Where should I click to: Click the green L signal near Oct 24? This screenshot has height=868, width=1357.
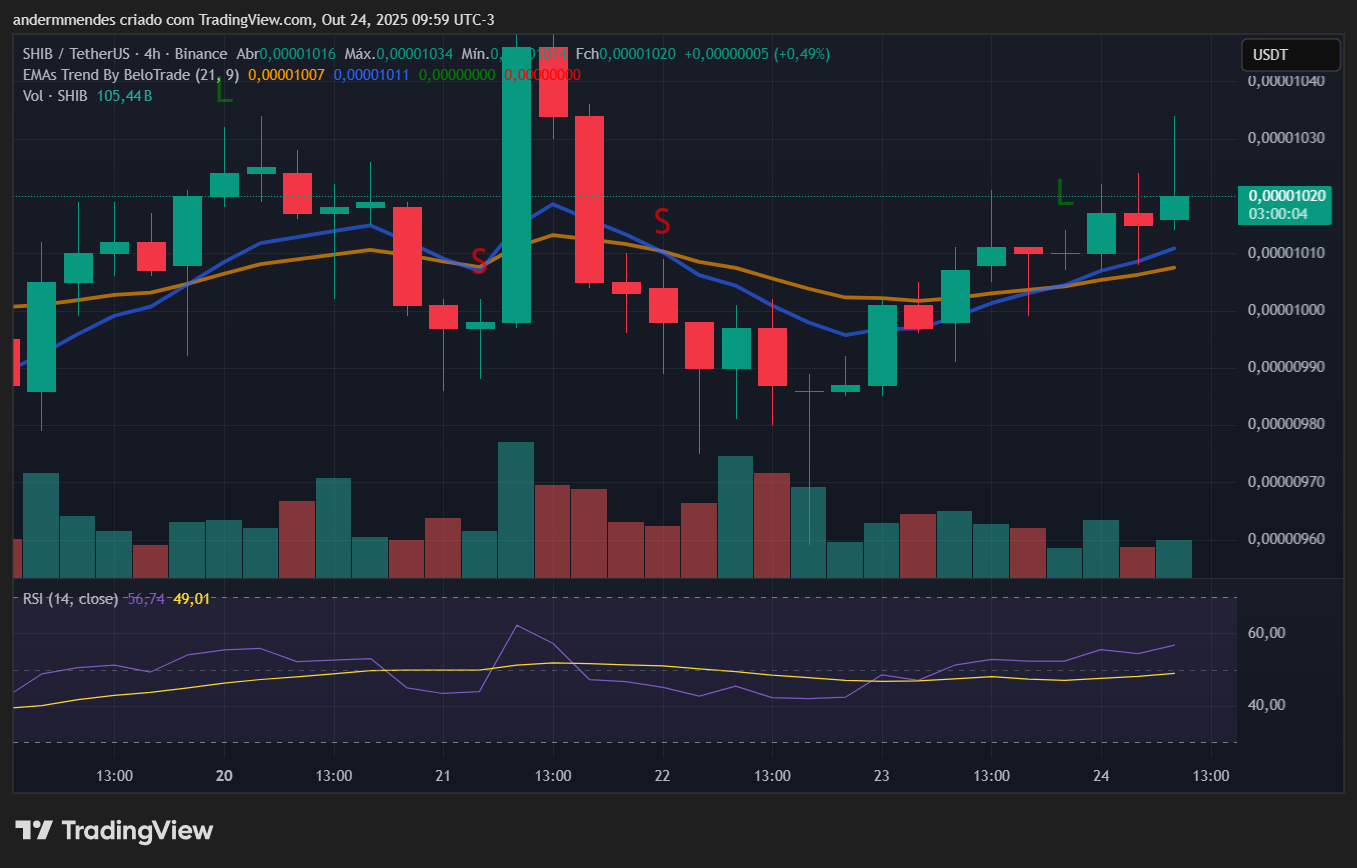tap(1065, 193)
